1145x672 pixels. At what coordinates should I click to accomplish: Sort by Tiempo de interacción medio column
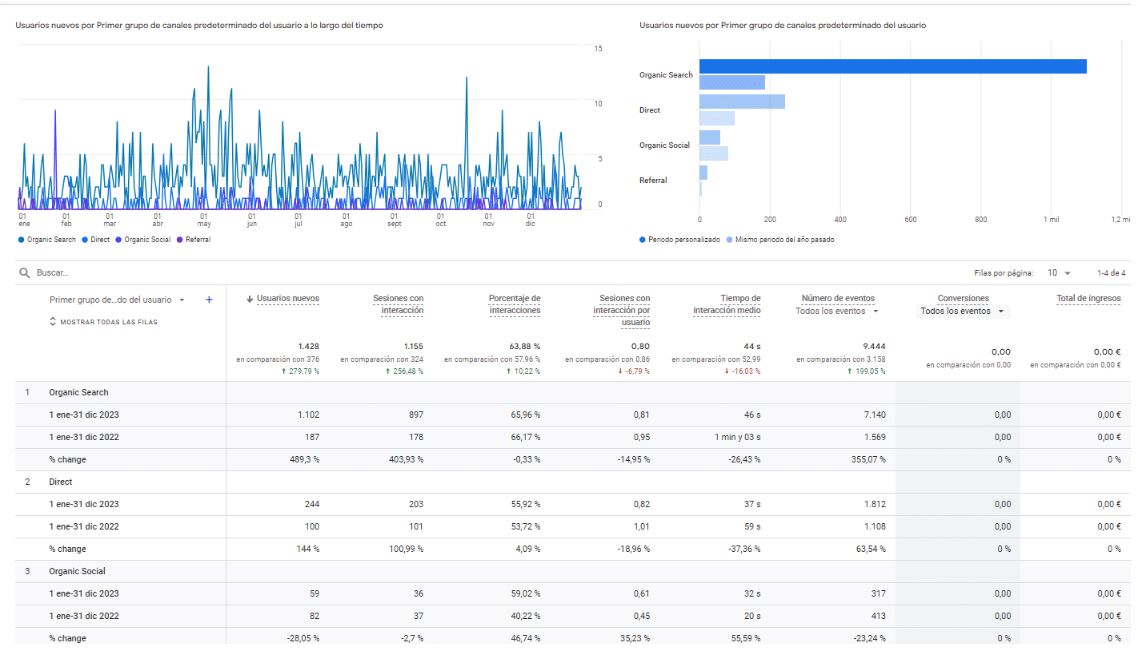(727, 304)
